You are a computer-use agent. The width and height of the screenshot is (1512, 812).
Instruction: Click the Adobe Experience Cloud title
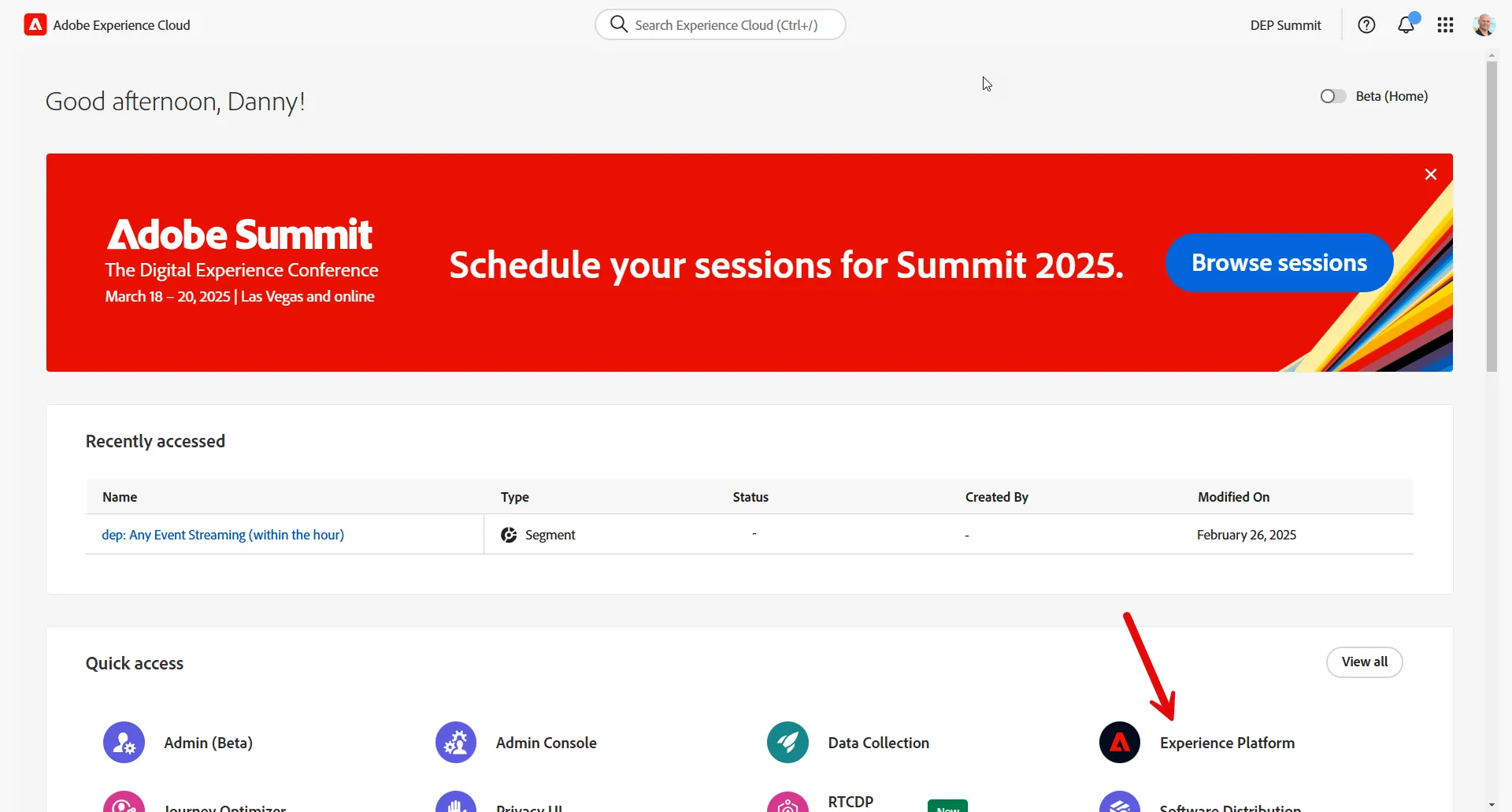click(x=121, y=25)
